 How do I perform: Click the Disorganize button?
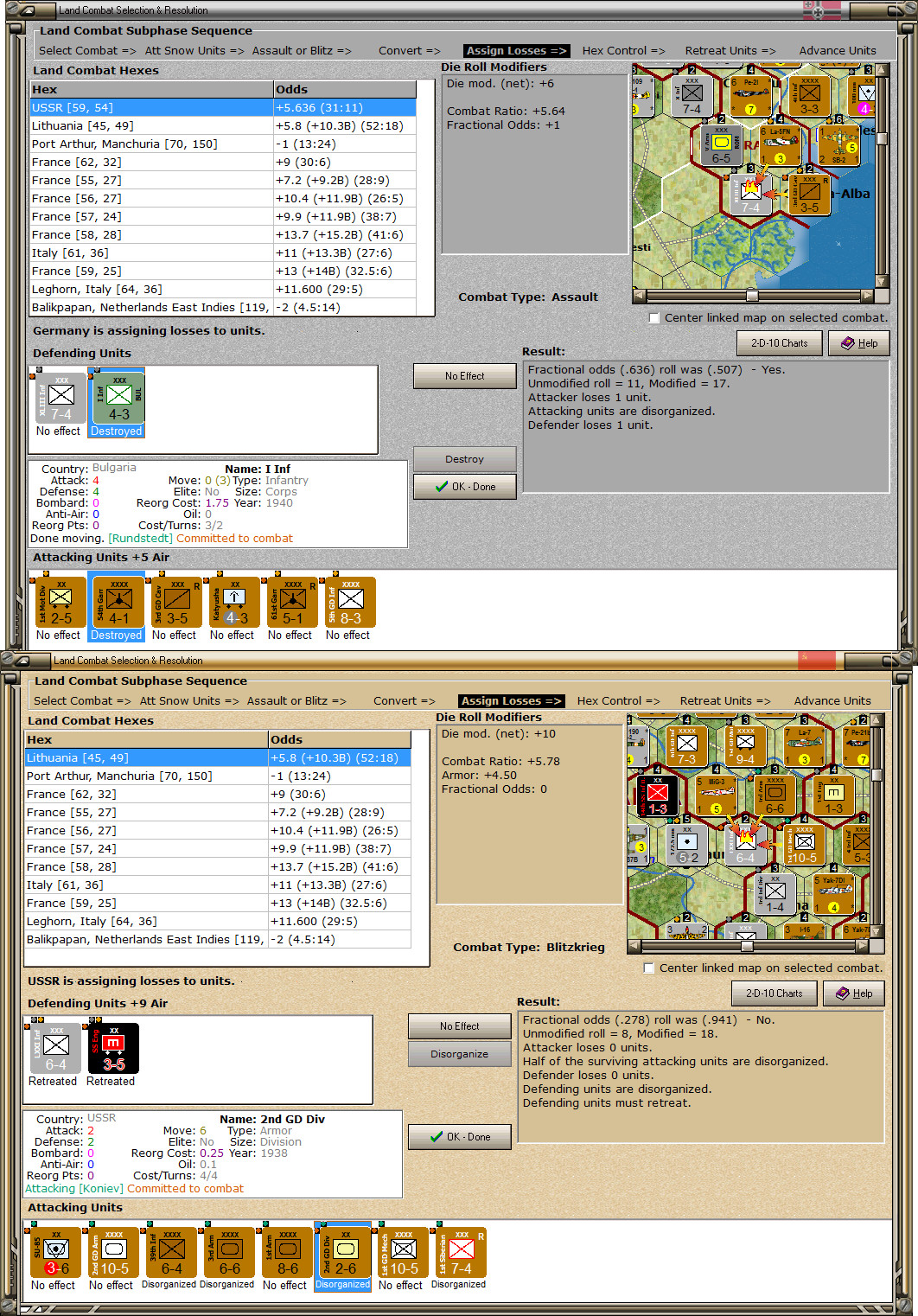click(459, 1054)
